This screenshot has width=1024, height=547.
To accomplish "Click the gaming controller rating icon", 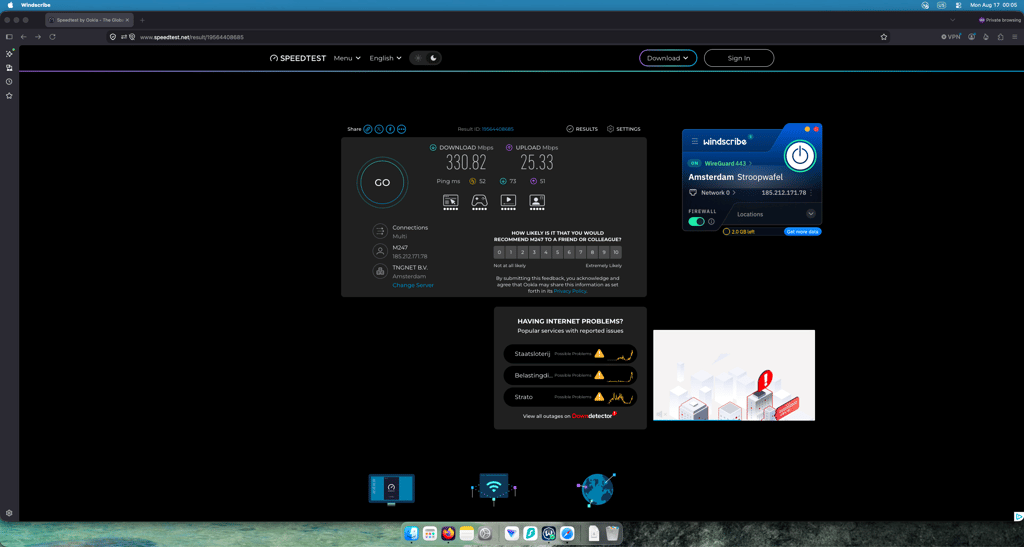I will [x=479, y=200].
